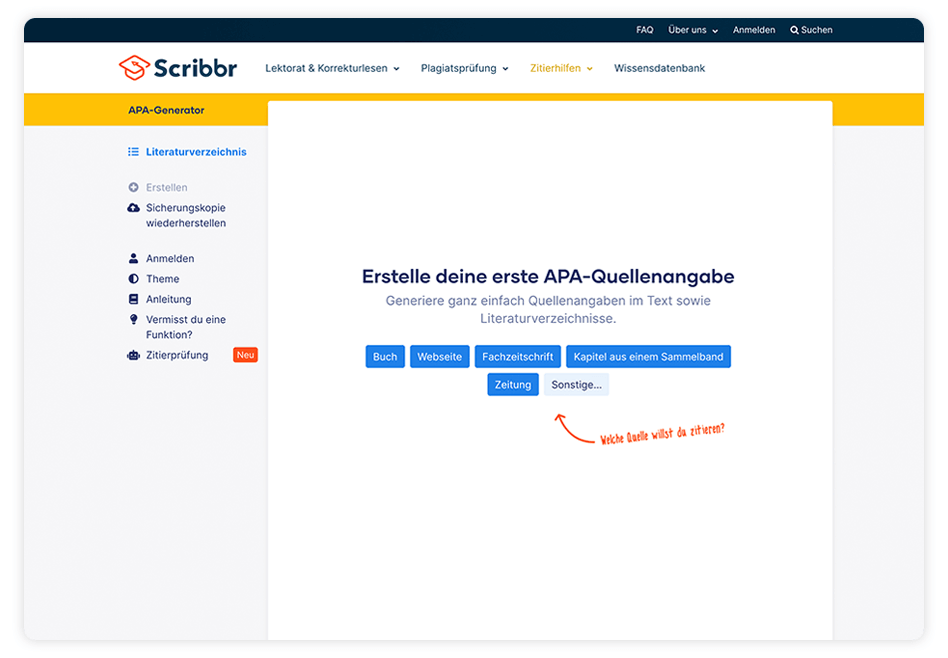Select the Zitierprüfung robot icon
Screen dimensions: 948x658
[135, 355]
